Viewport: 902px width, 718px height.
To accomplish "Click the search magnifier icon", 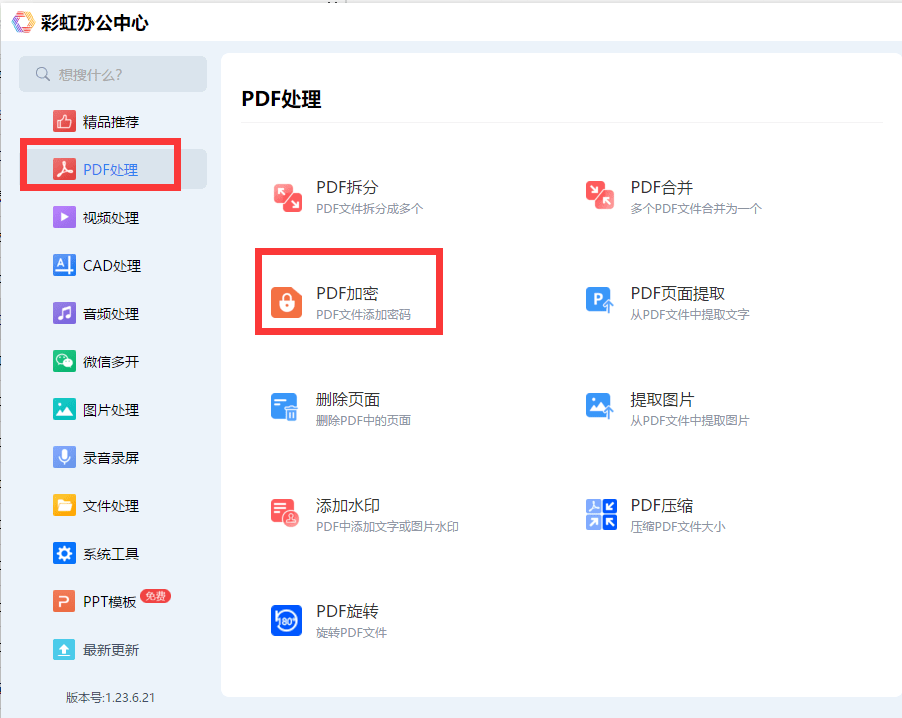I will 43,74.
